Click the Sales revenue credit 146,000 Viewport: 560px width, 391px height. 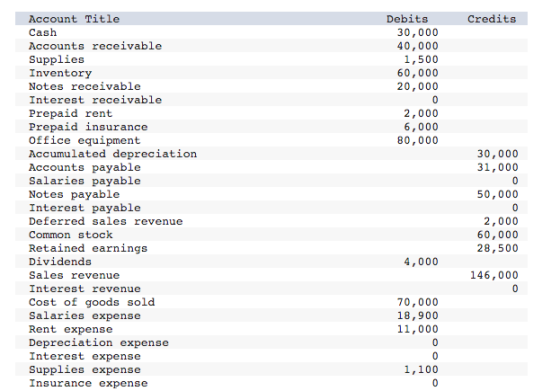click(494, 275)
